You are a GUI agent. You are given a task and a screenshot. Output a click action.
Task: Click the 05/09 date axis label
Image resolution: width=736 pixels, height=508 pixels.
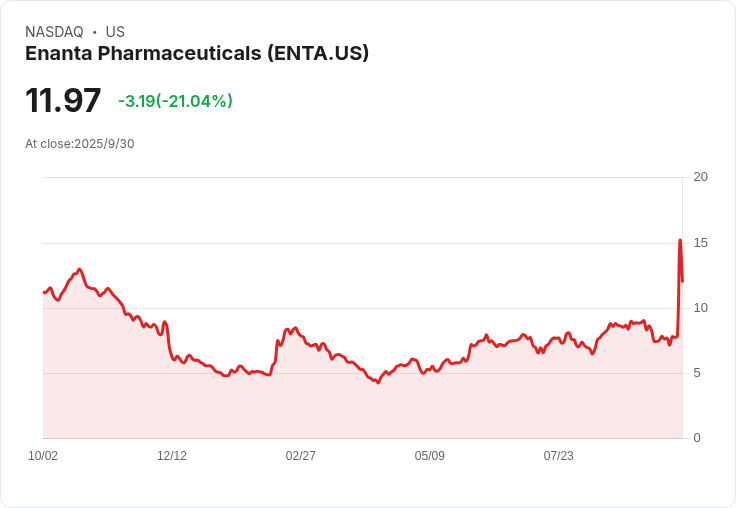[429, 456]
